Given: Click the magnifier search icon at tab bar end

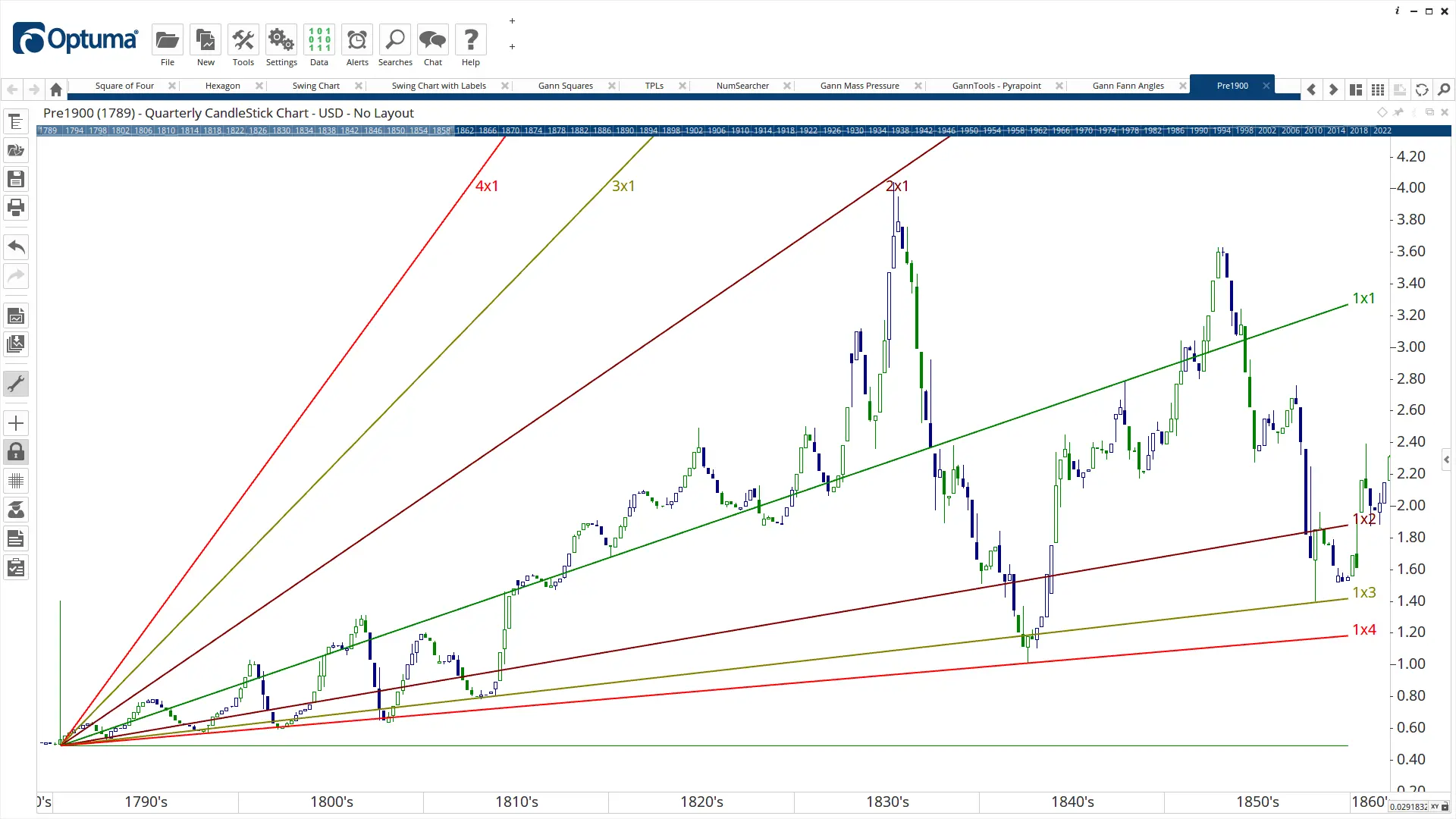Looking at the screenshot, I should coord(1444,89).
